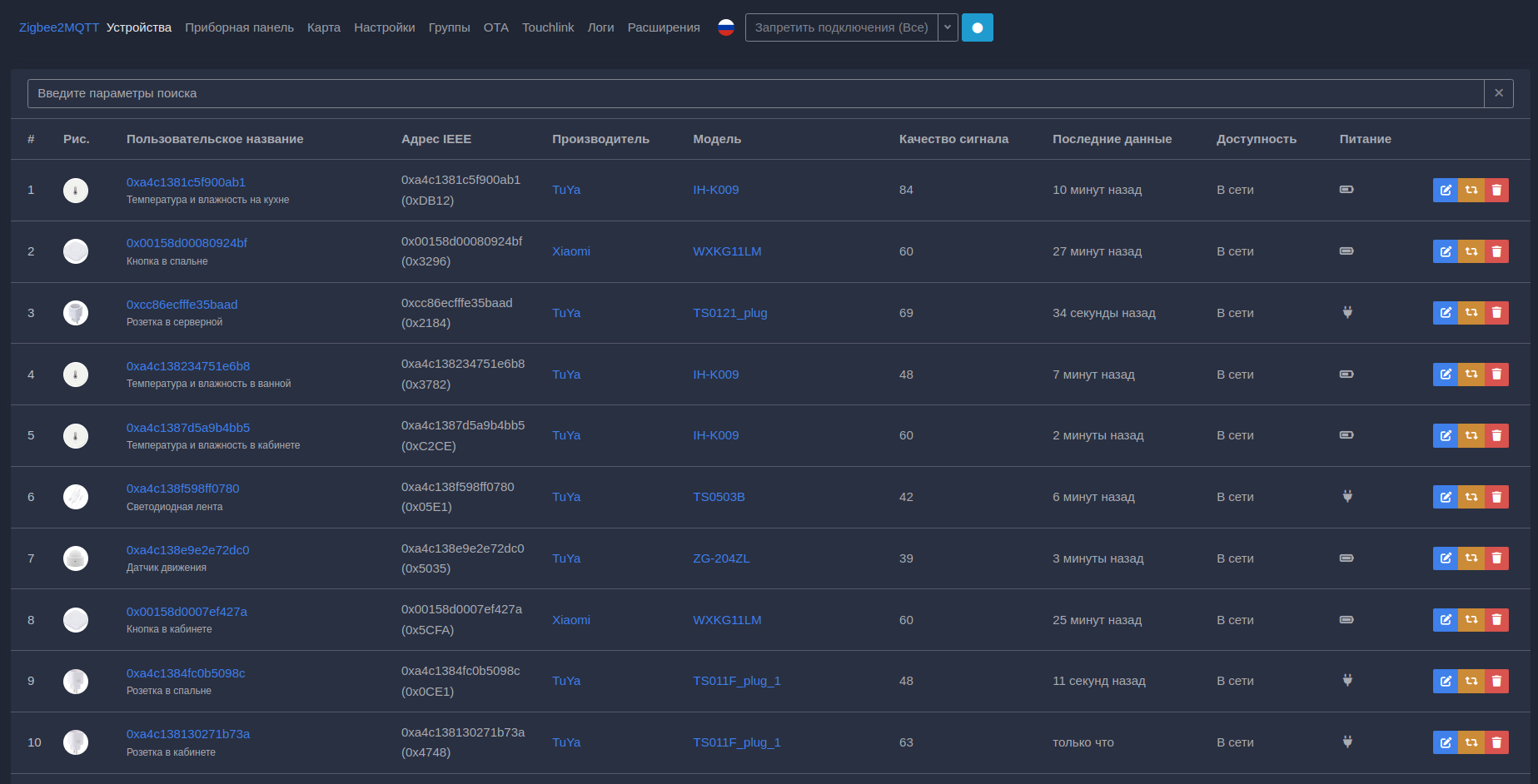Open the Карта menu item
This screenshot has width=1538, height=784.
pos(324,27)
